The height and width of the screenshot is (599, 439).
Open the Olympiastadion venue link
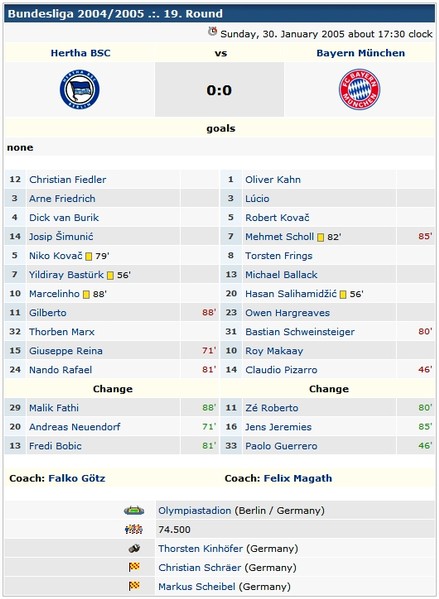(194, 510)
